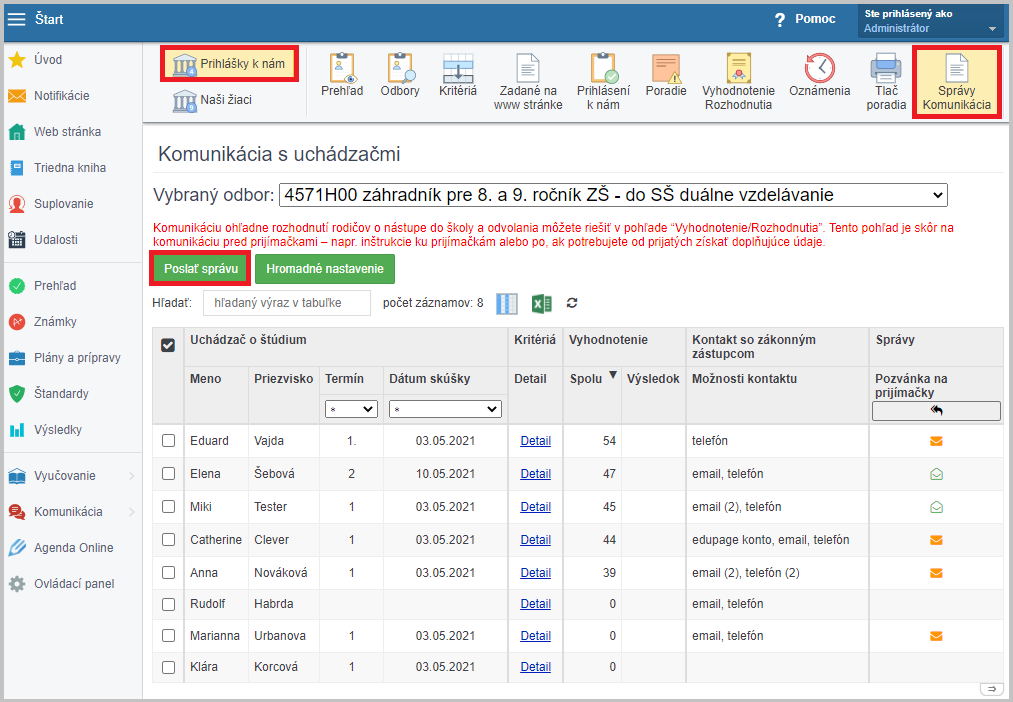
Task: Click orange envelope in Eduard Vajda row
Action: pos(936,441)
